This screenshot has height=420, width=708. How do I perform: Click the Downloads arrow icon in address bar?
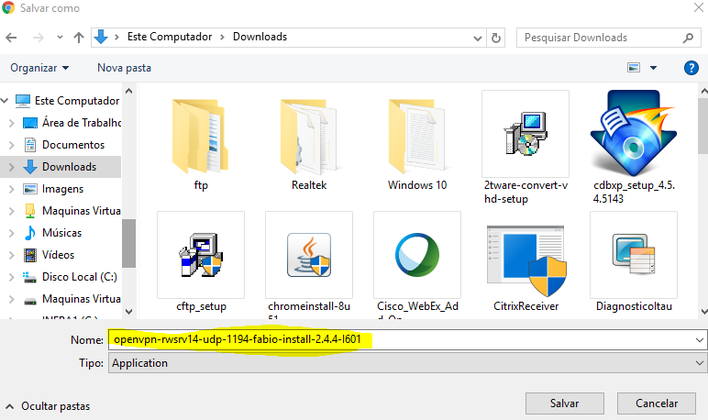[x=101, y=37]
